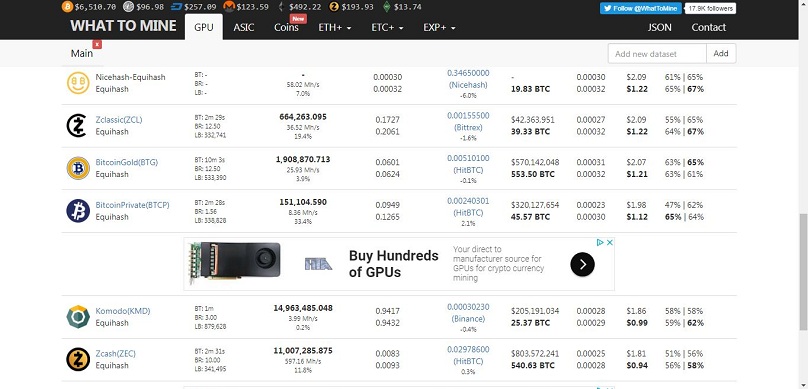Remove the Main dataset with red x

97,45
